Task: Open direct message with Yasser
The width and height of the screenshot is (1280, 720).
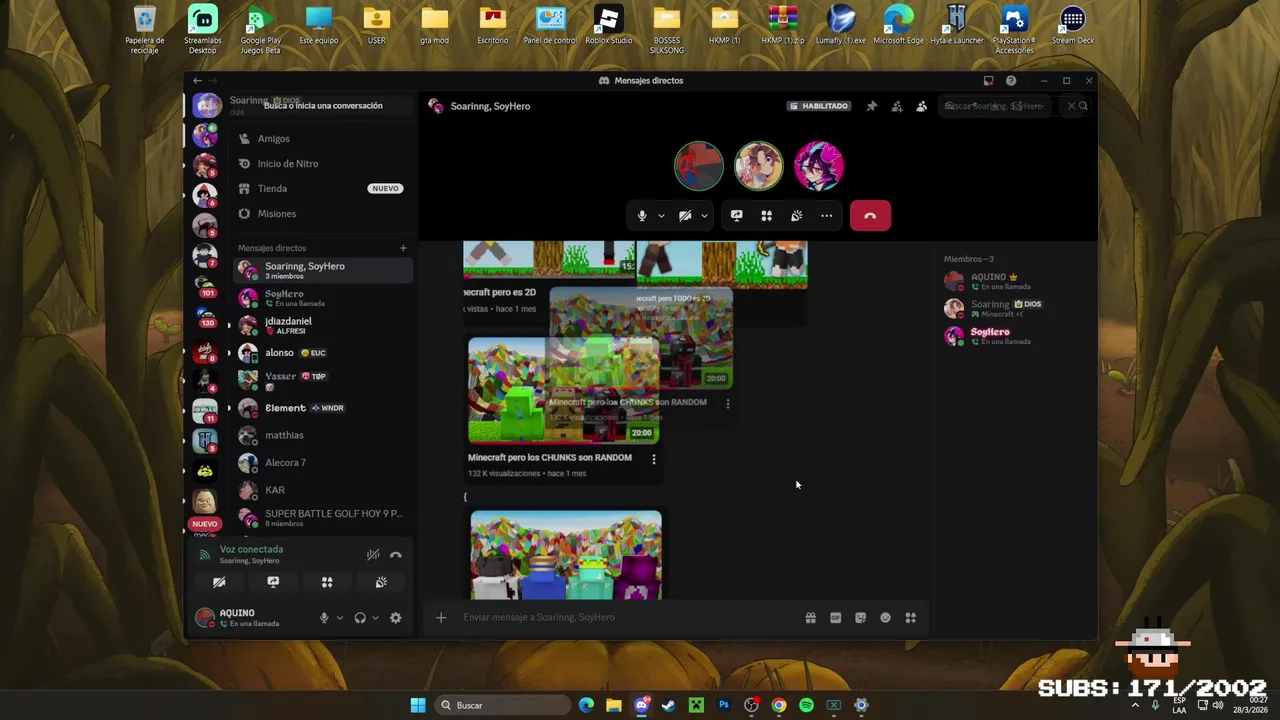Action: 323,380
